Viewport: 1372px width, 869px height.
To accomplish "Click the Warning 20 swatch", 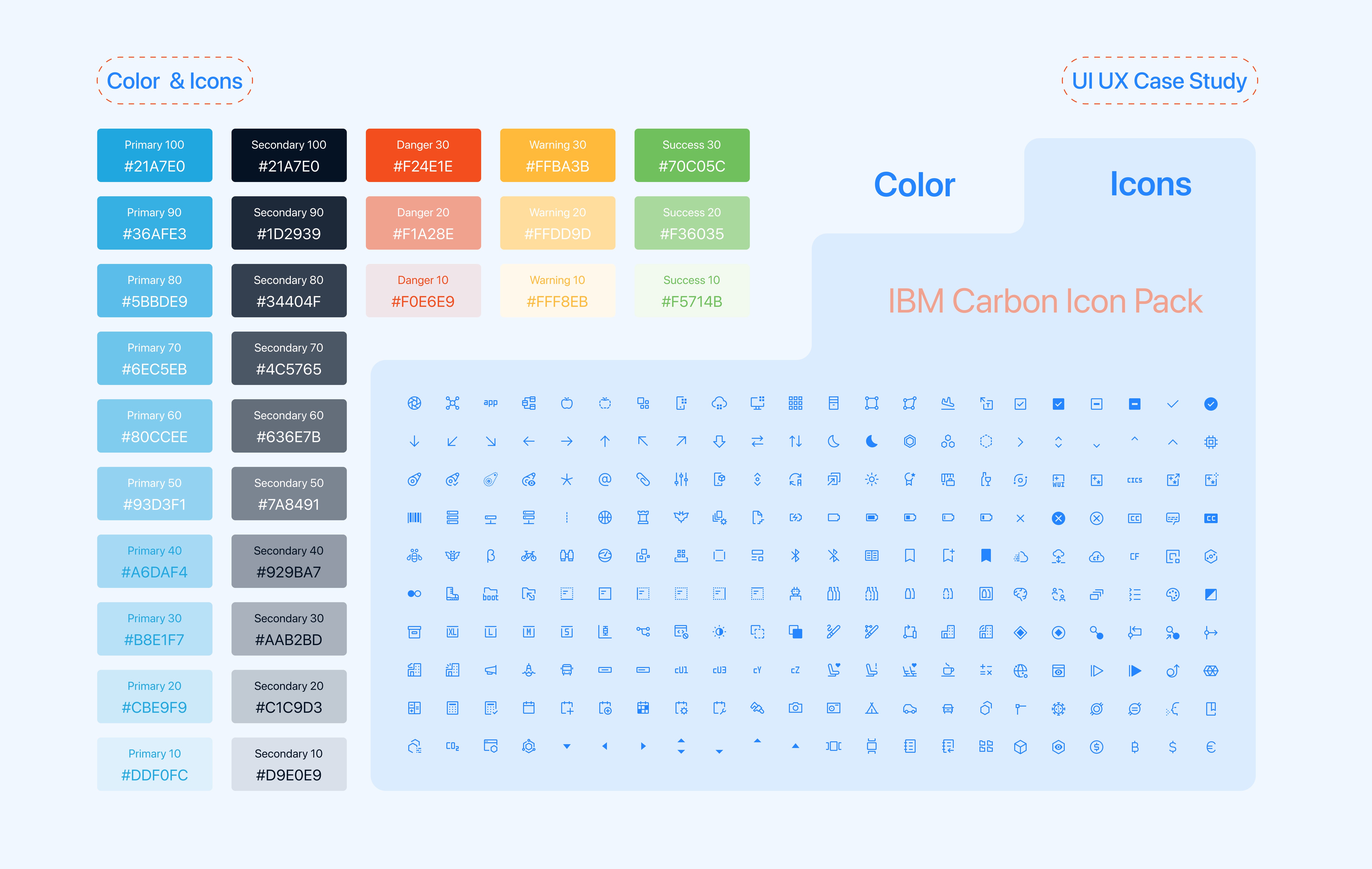I will [558, 223].
